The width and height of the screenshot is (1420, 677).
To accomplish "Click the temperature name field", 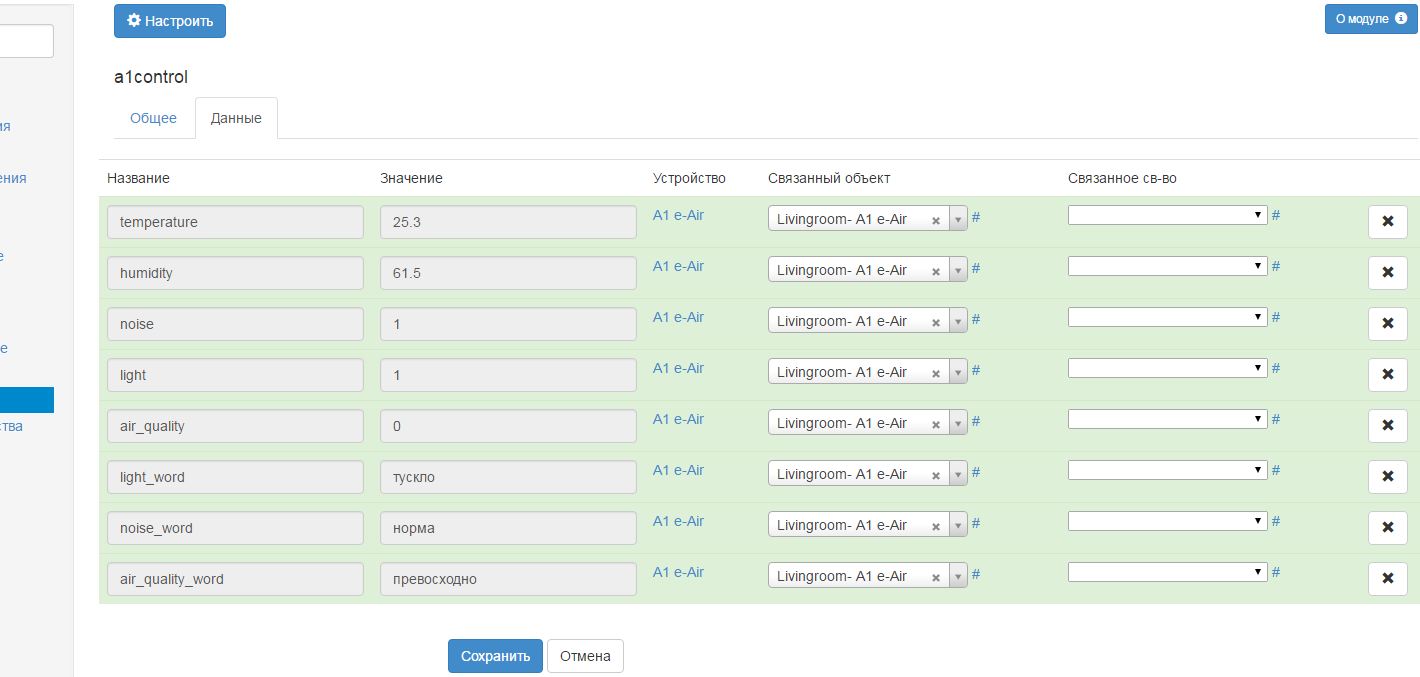I will (235, 222).
